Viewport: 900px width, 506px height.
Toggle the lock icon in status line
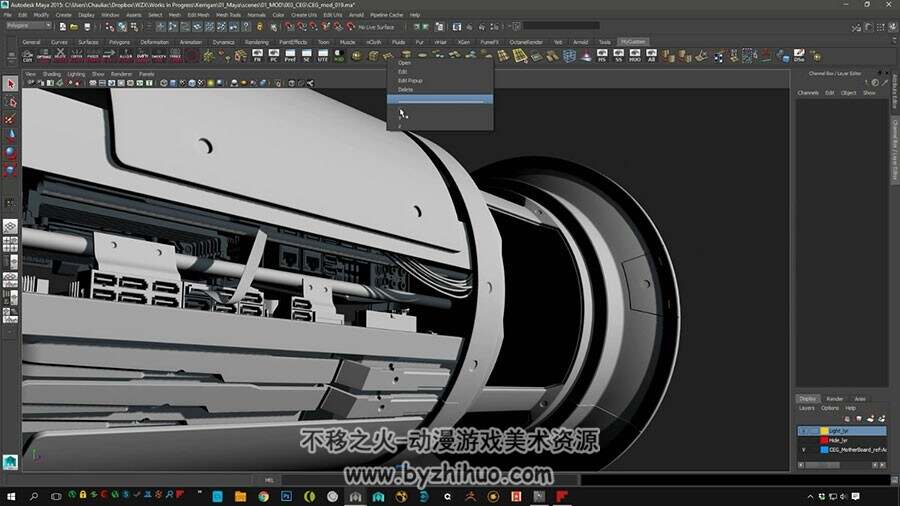260,27
